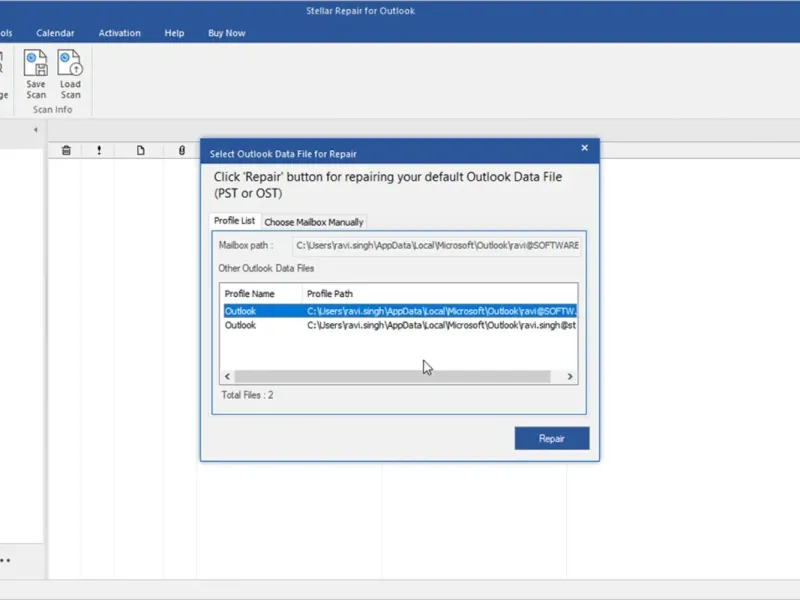
Task: Collapse the left pane with the arrow
Action: click(x=36, y=130)
